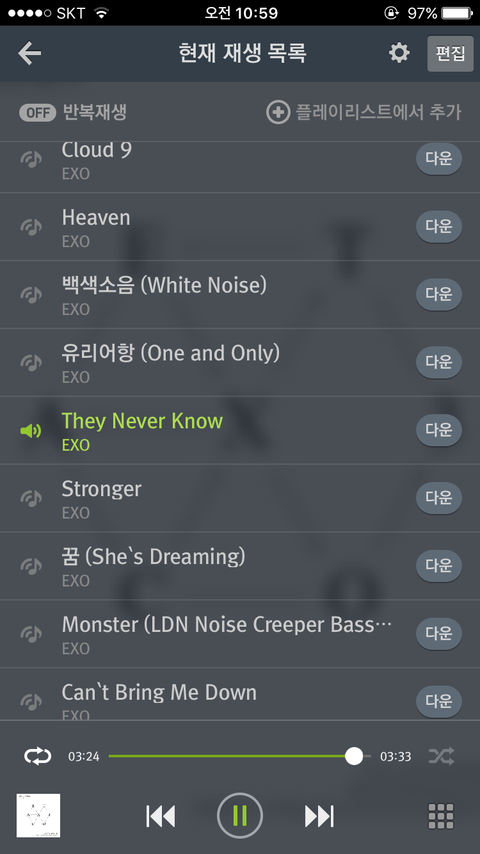Open settings gear icon
The image size is (480, 854).
(x=399, y=53)
